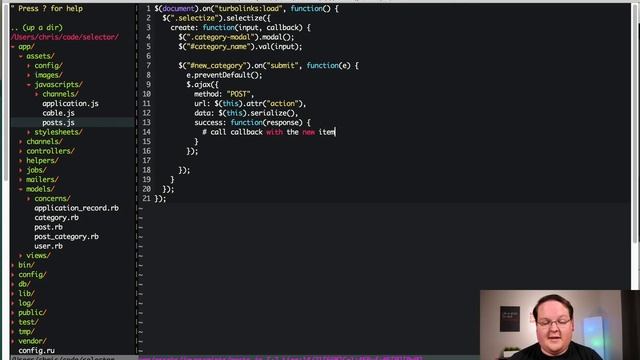Click "#new_category" on line 7

click(219, 66)
